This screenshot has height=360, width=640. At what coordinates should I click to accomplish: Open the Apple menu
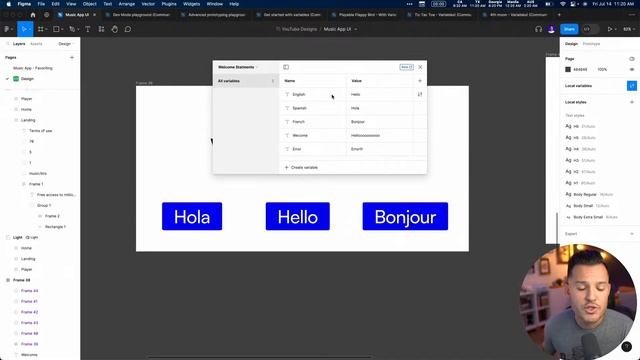9,4
